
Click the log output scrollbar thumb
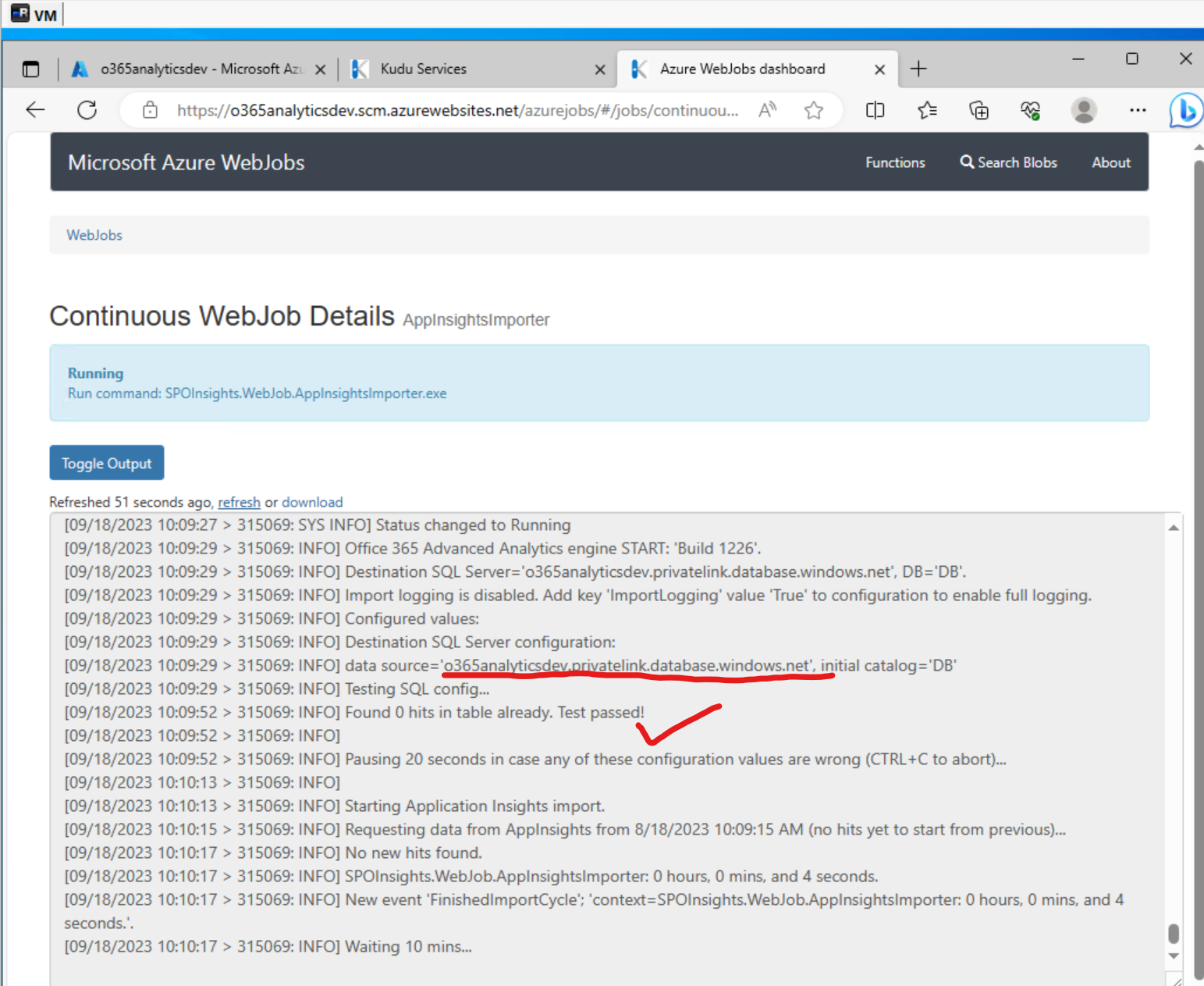pos(1174,934)
